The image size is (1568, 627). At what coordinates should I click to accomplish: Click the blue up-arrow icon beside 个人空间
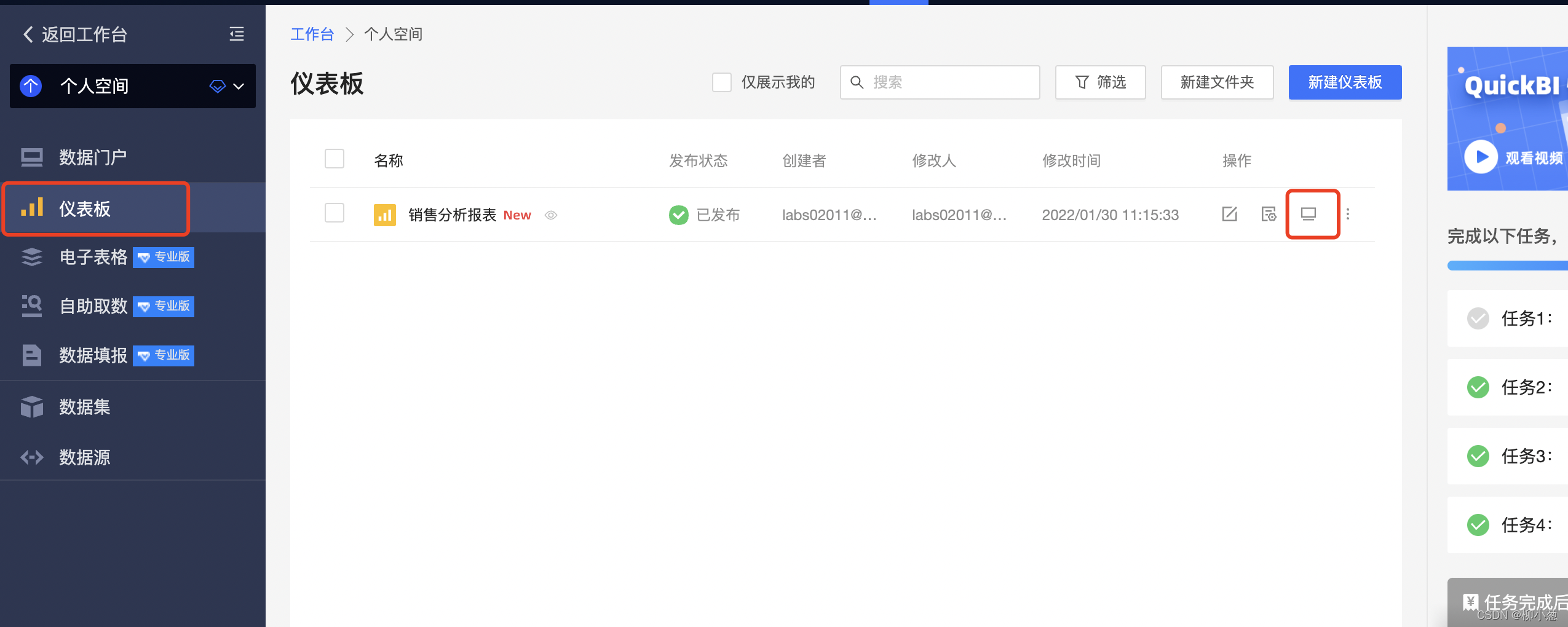coord(31,86)
